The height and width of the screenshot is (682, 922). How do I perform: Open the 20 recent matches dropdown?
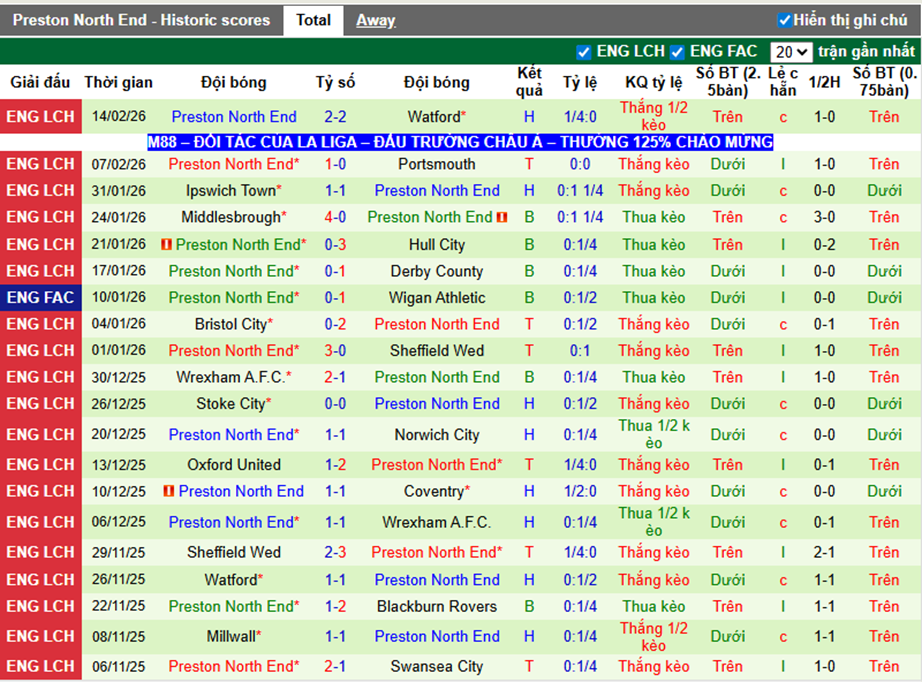pos(791,52)
